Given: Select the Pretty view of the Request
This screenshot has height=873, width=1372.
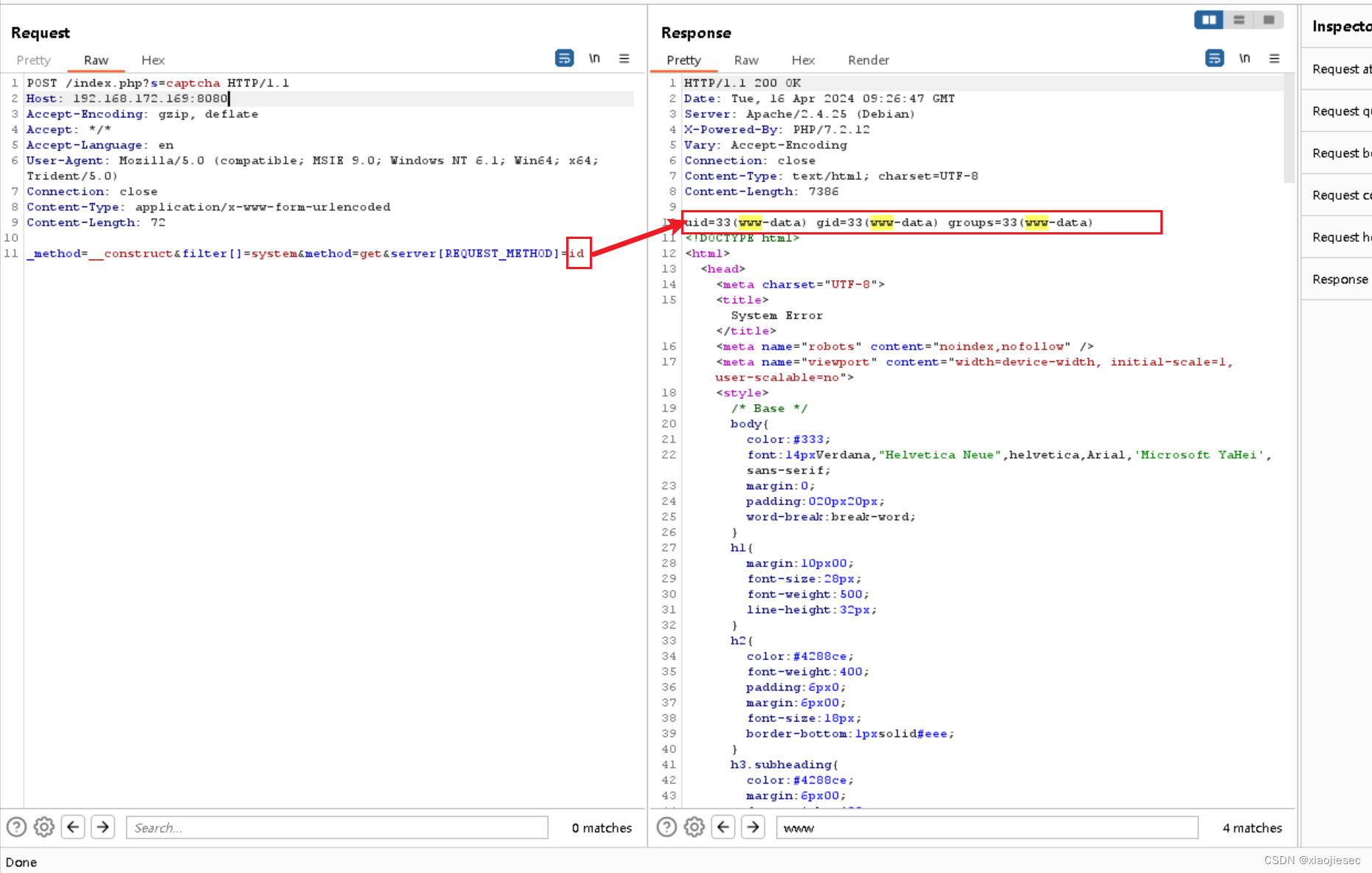Looking at the screenshot, I should click(x=33, y=60).
